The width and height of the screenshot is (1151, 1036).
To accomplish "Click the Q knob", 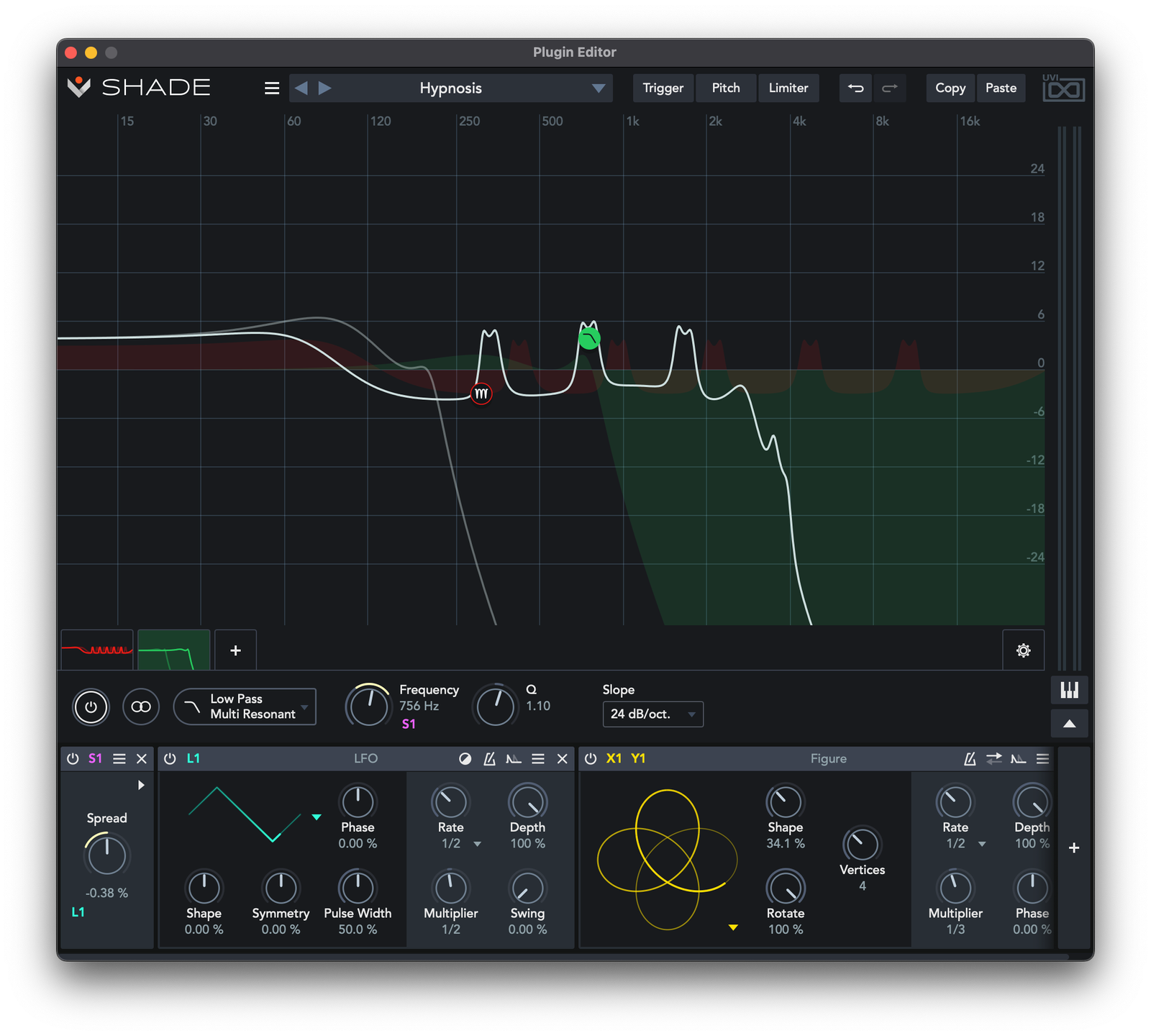I will tap(496, 706).
